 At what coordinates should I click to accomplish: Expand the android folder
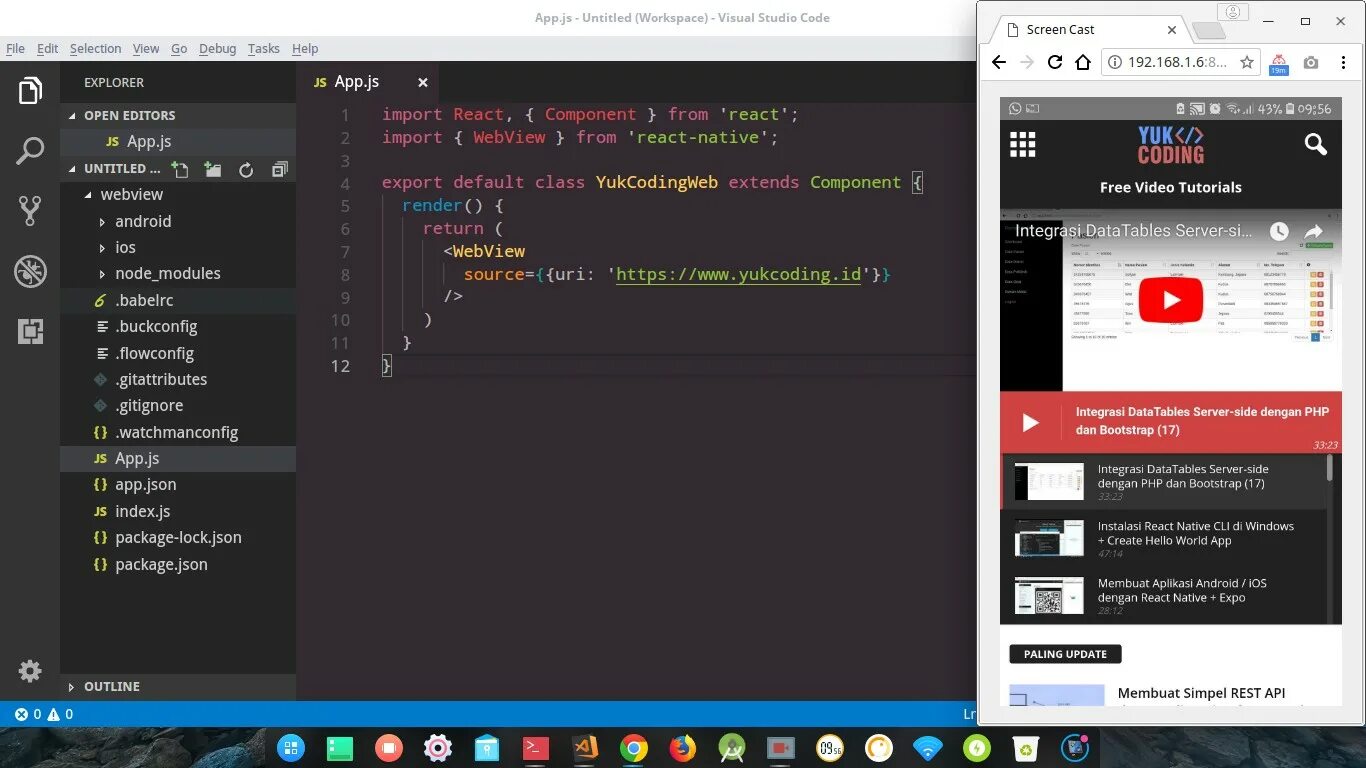pyautogui.click(x=142, y=221)
